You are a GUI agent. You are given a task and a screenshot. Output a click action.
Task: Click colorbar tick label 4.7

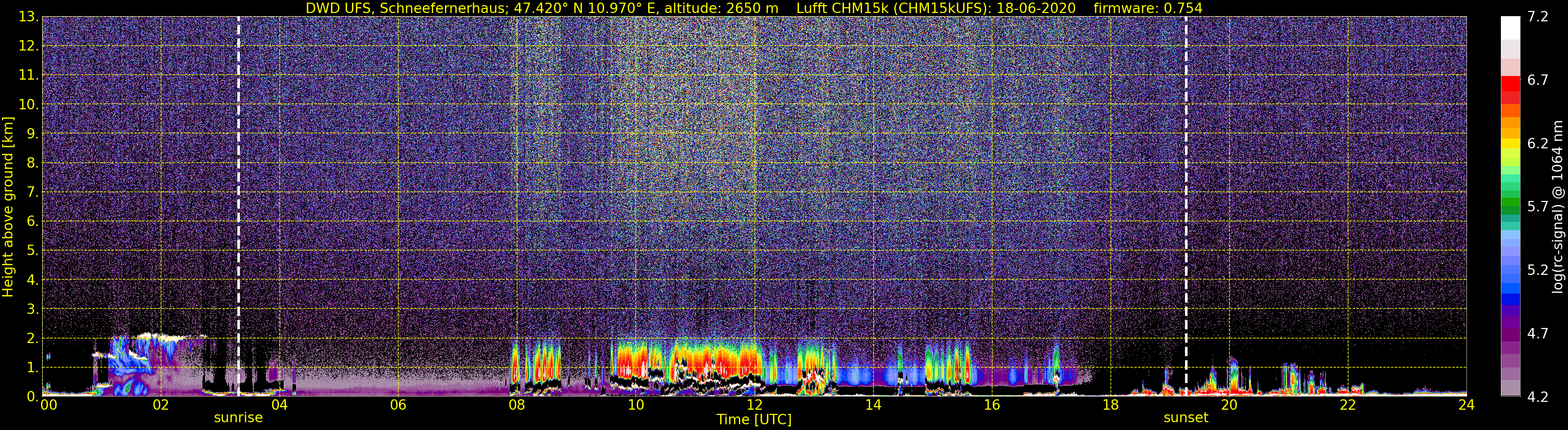[1537, 333]
